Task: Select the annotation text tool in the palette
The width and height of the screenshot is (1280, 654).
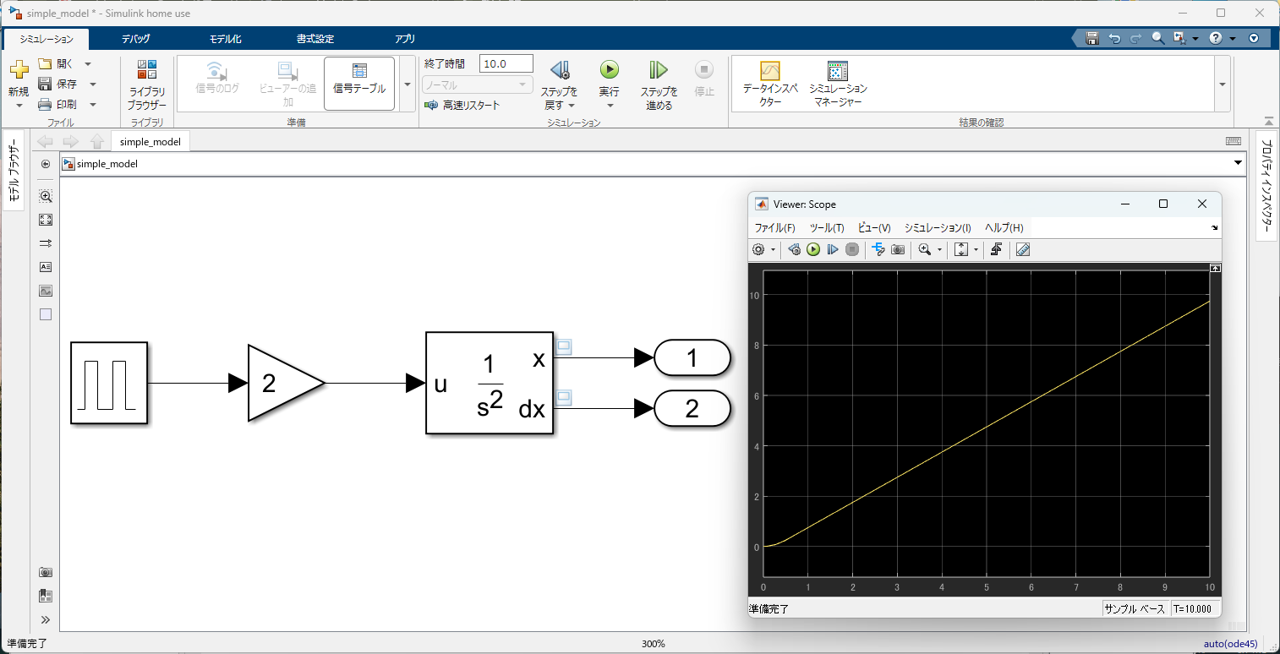Action: 45,267
